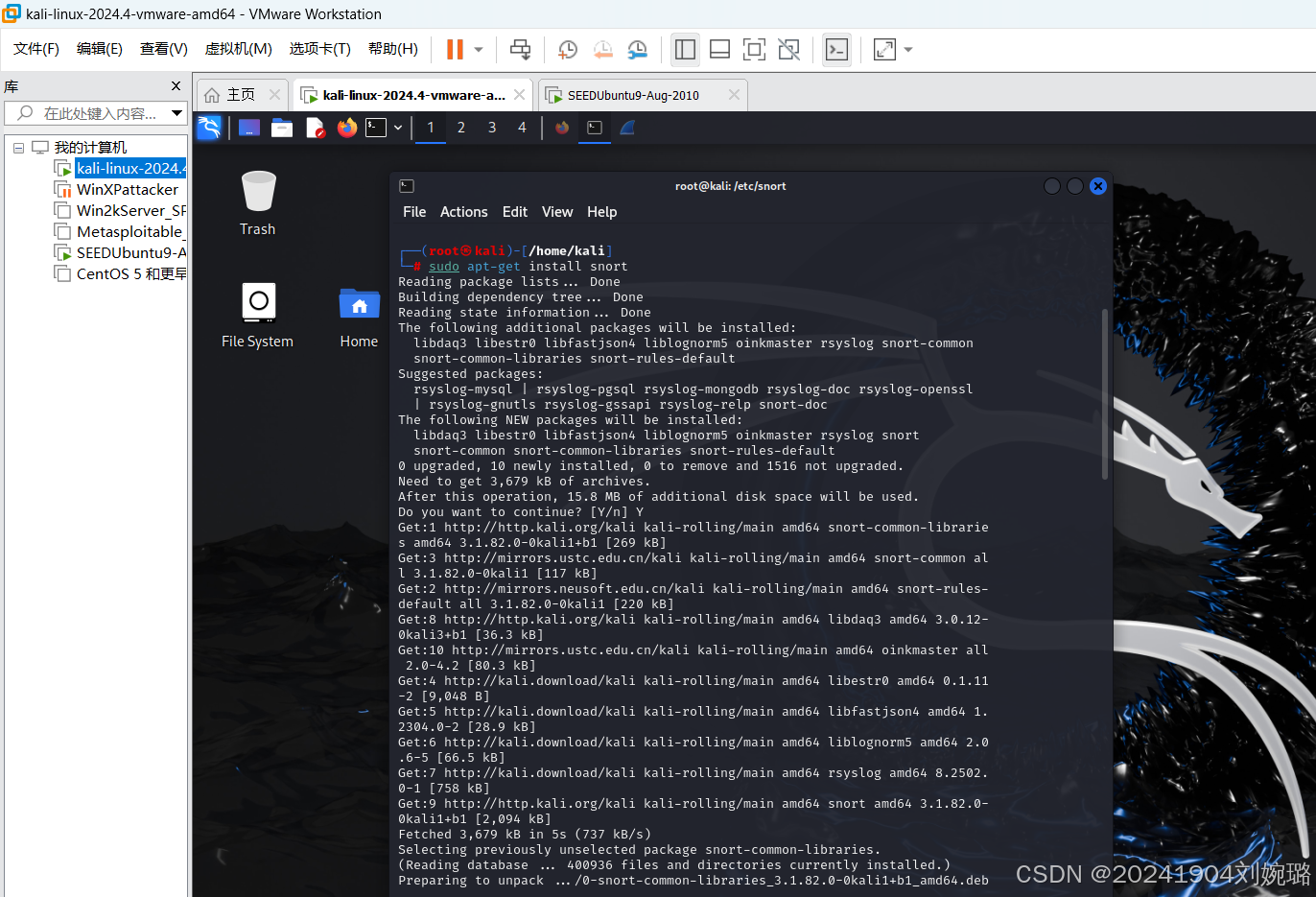This screenshot has width=1316, height=897.
Task: Open the 选项卡(T) menu
Action: click(320, 49)
